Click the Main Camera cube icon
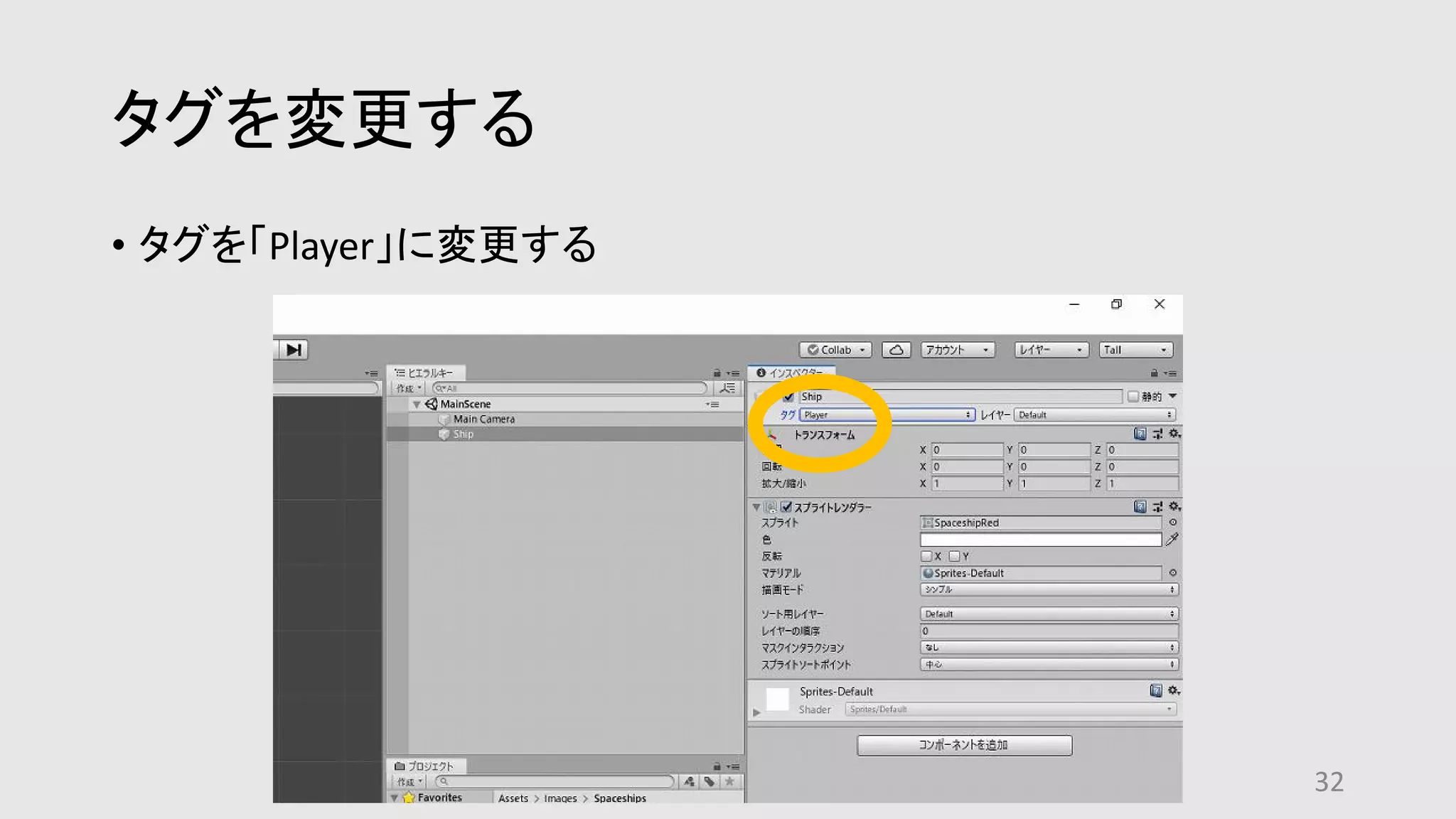The image size is (1456, 819). pyautogui.click(x=444, y=419)
